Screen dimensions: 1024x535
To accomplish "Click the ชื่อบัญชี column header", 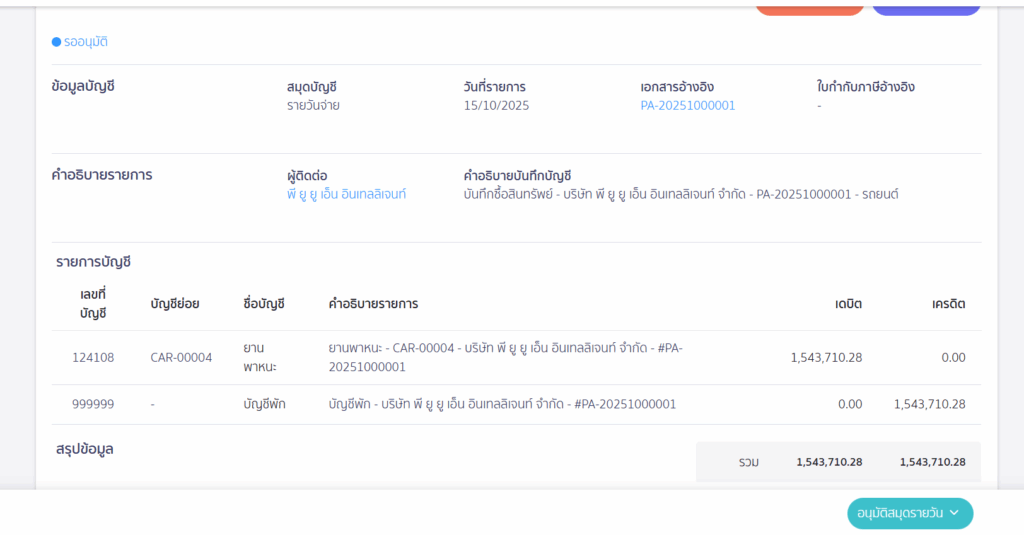I will coord(264,304).
